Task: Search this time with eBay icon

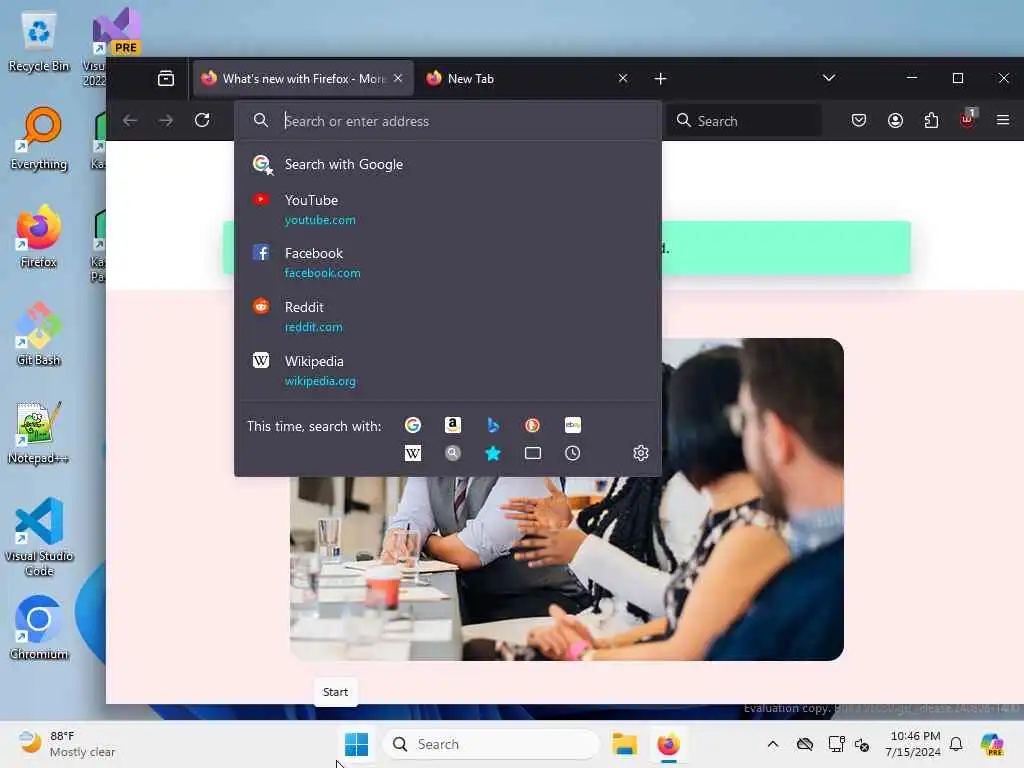Action: [x=573, y=425]
